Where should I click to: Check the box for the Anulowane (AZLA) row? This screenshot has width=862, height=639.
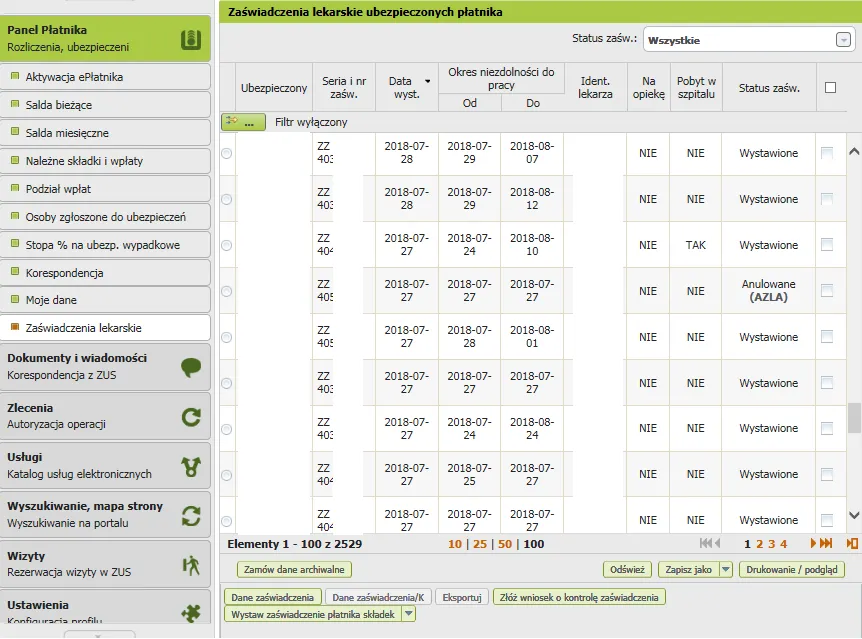(x=826, y=291)
